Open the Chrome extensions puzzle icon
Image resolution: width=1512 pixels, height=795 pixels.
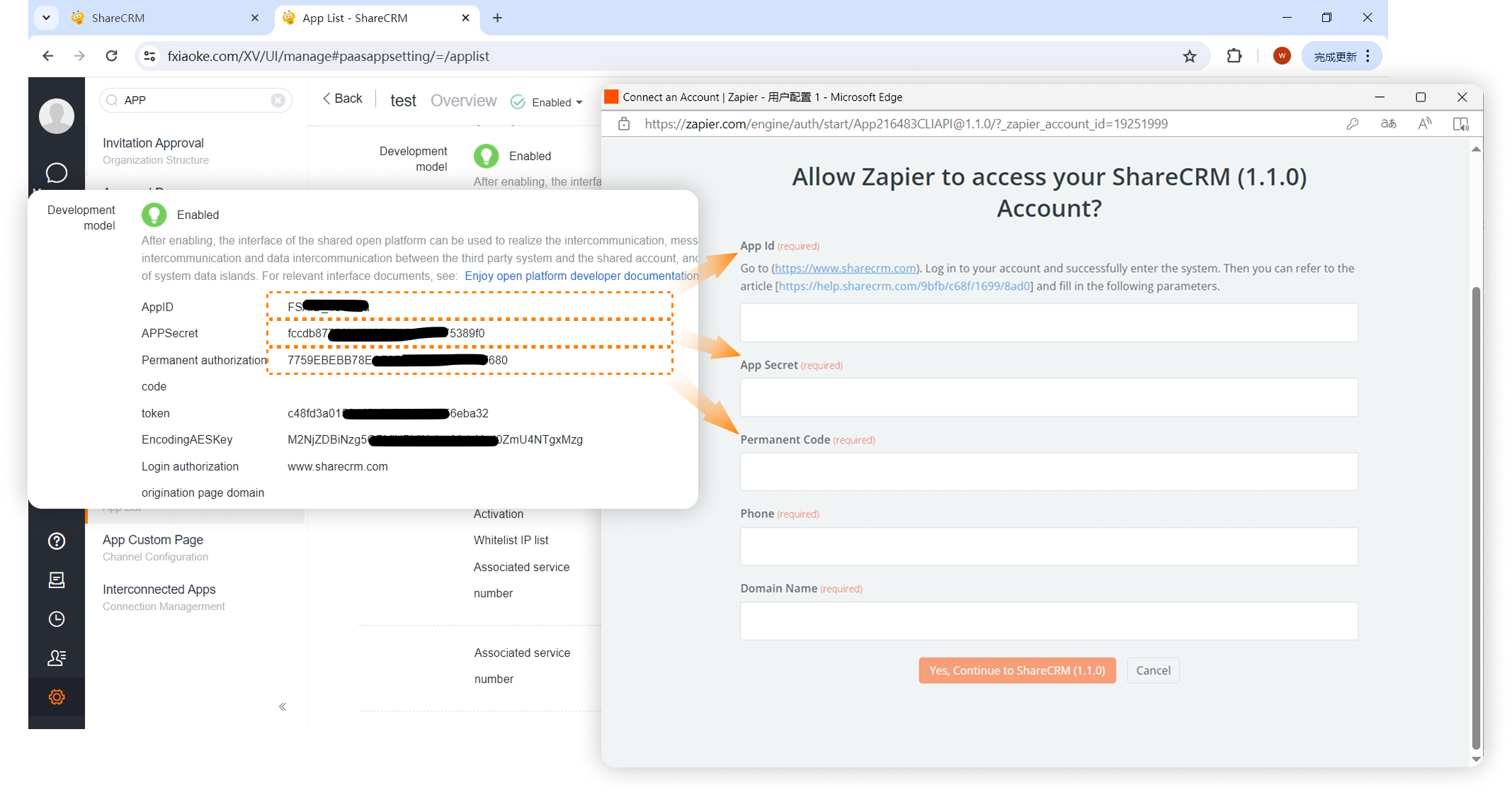click(x=1234, y=56)
